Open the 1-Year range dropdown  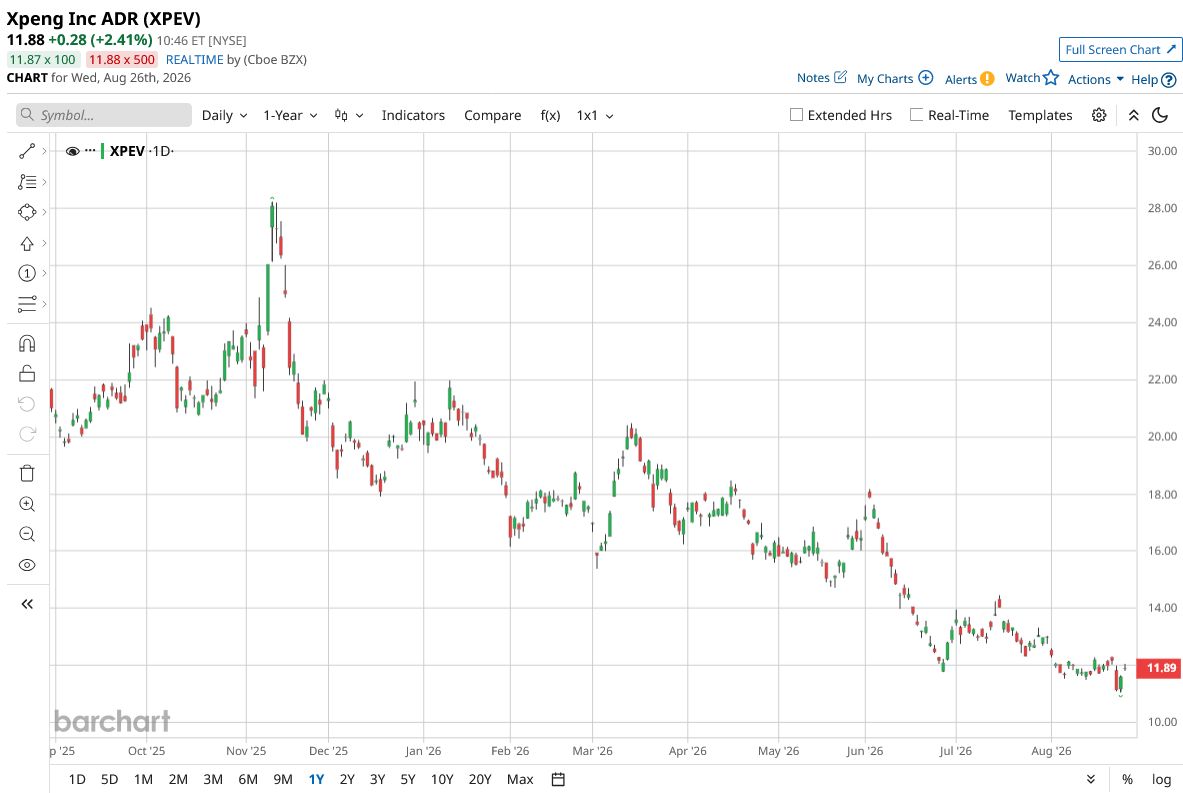(290, 115)
